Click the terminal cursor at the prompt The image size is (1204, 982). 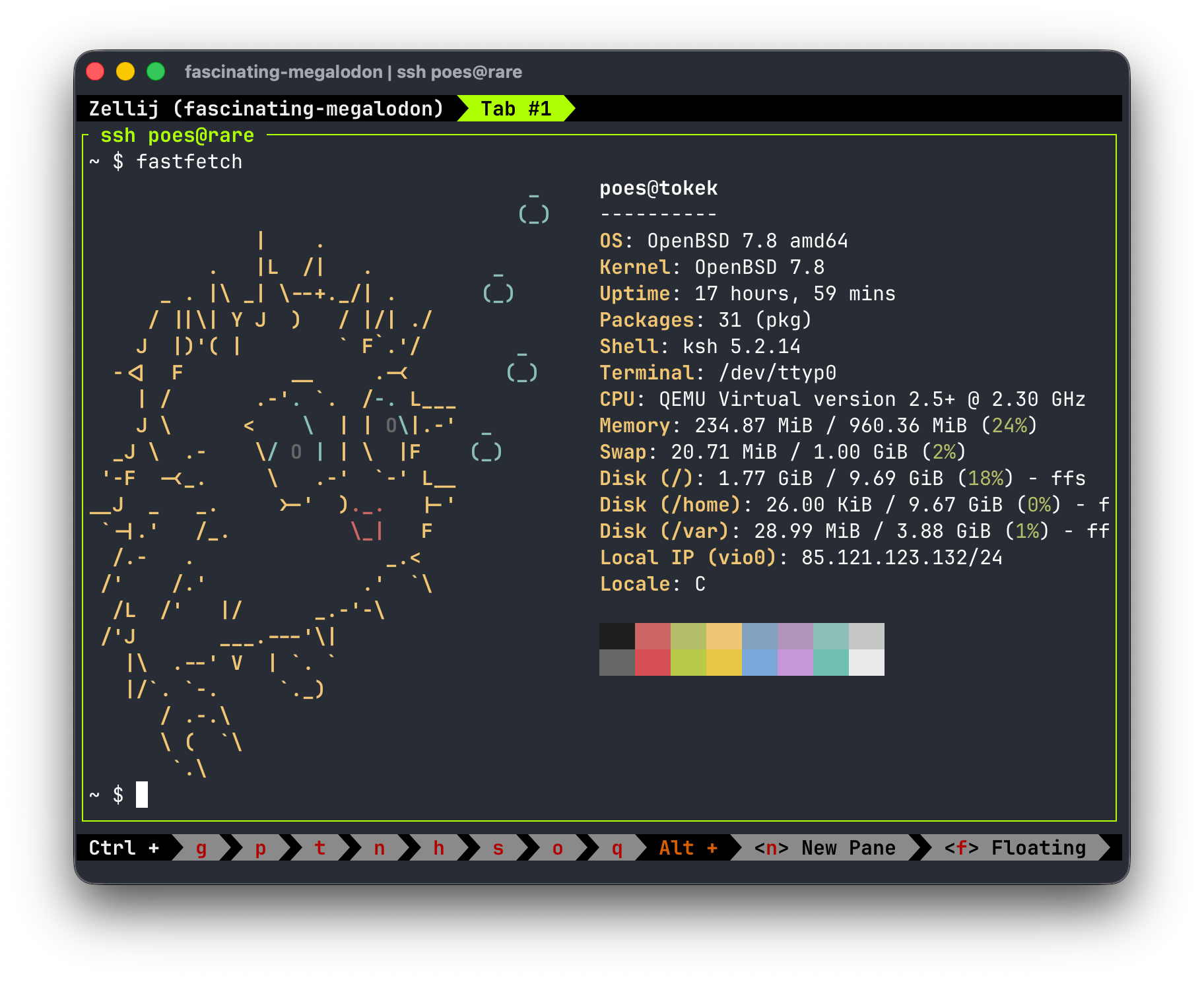pyautogui.click(x=142, y=795)
